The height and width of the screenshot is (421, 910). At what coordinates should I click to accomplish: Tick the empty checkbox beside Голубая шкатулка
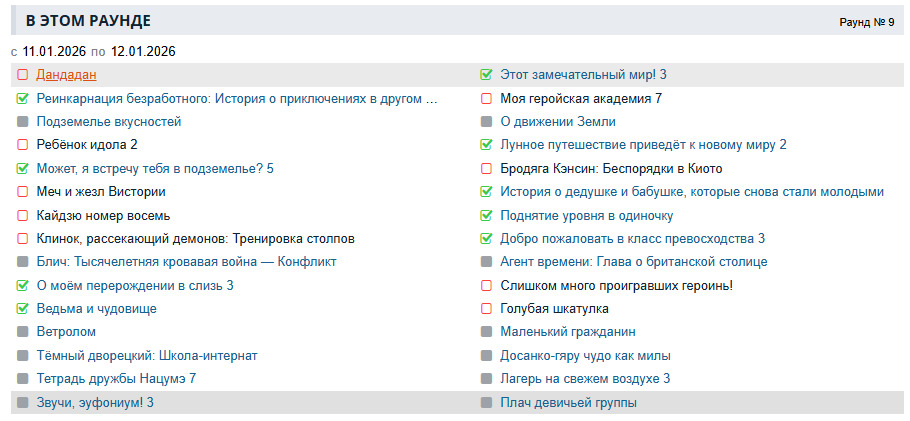tap(487, 309)
